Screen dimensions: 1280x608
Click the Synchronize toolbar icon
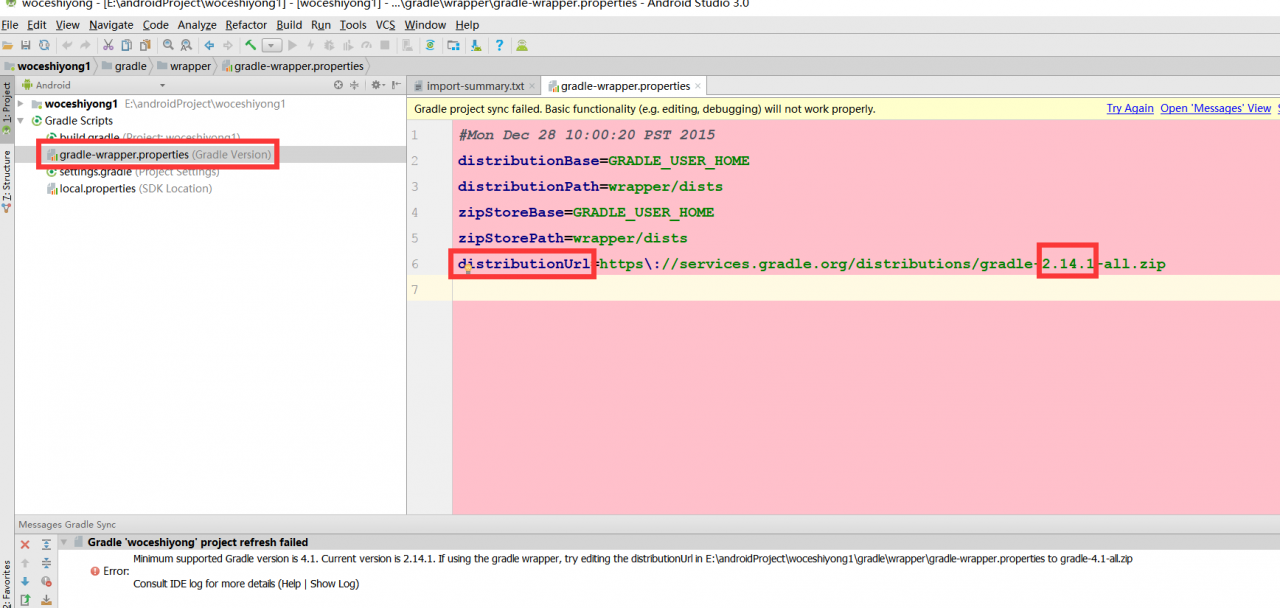(44, 45)
